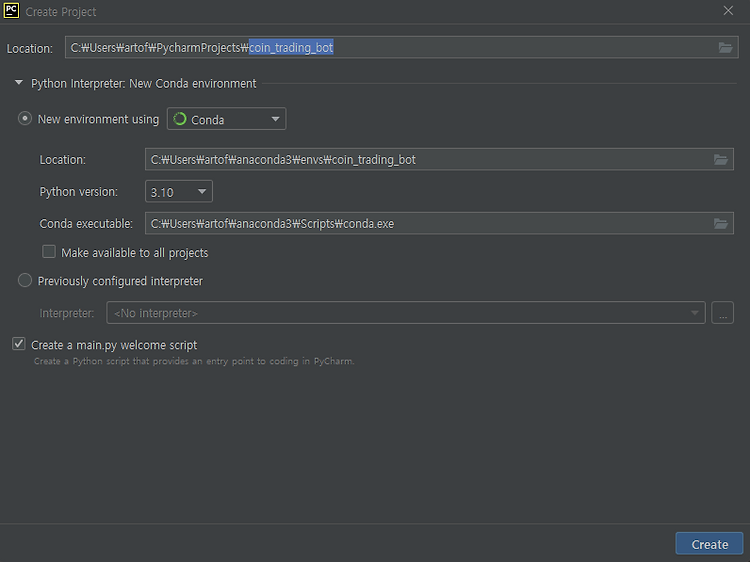This screenshot has height=562, width=750.
Task: Open the Conda environment type dropdown
Action: click(x=226, y=119)
